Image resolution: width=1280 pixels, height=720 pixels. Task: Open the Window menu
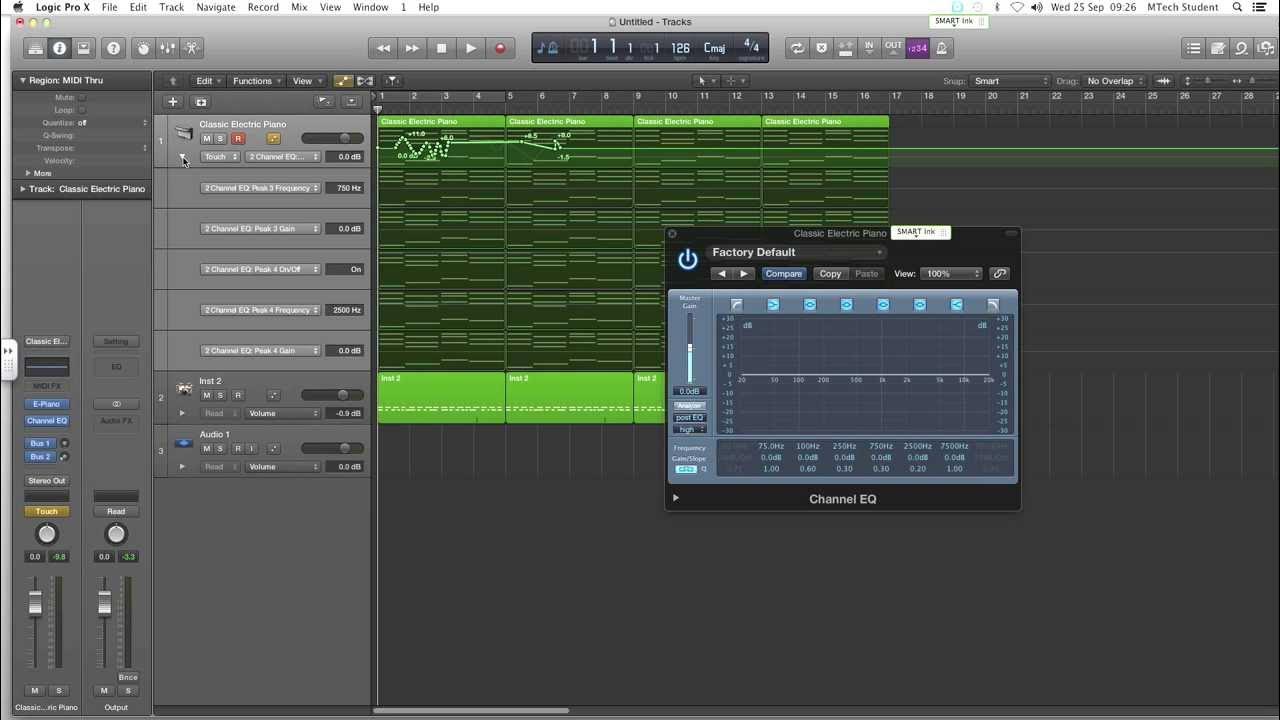pyautogui.click(x=370, y=7)
